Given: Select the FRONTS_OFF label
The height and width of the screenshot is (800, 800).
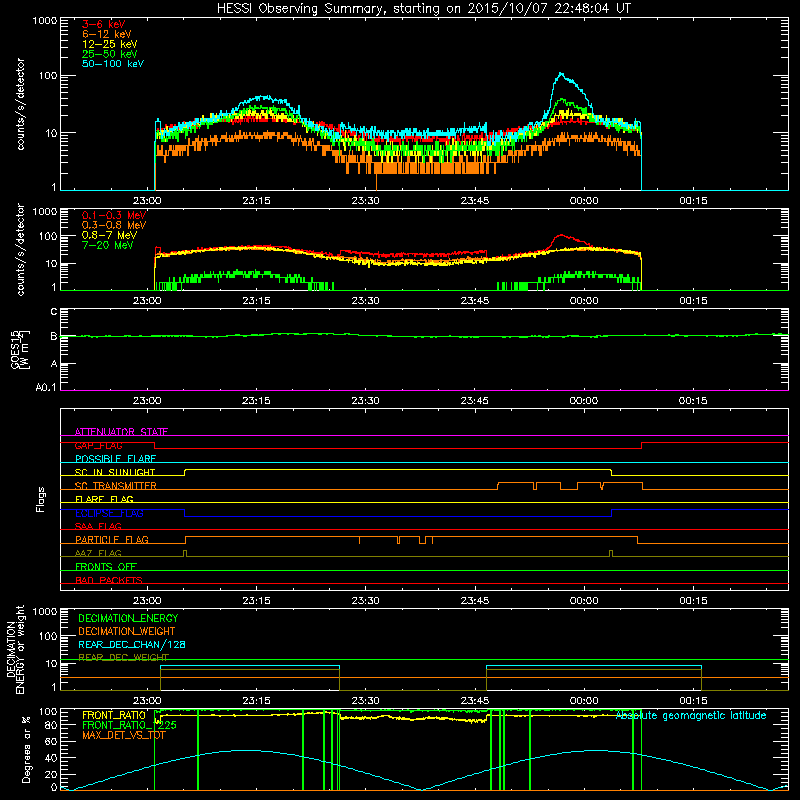Looking at the screenshot, I should coord(106,566).
